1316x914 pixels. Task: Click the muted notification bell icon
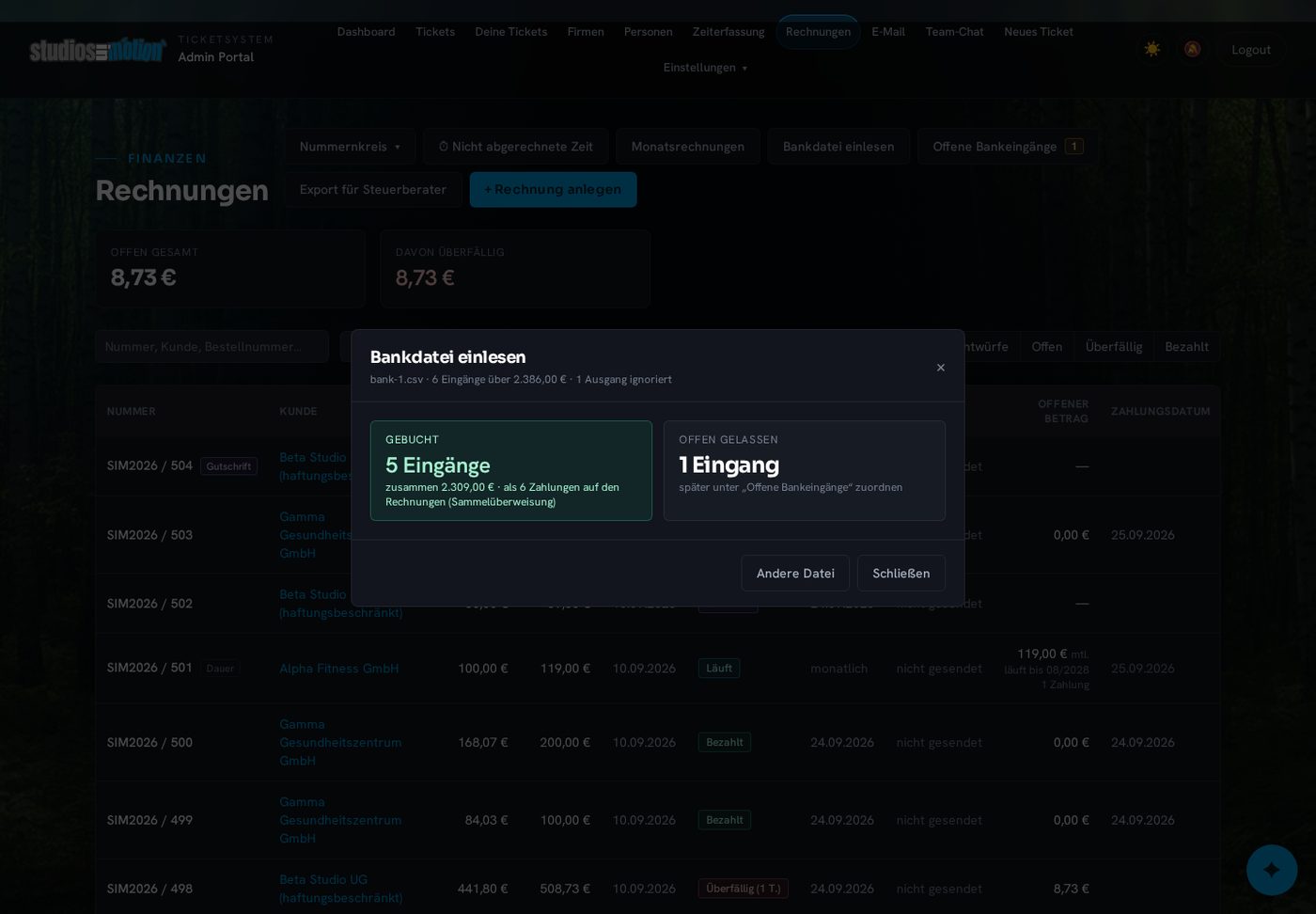(1192, 49)
